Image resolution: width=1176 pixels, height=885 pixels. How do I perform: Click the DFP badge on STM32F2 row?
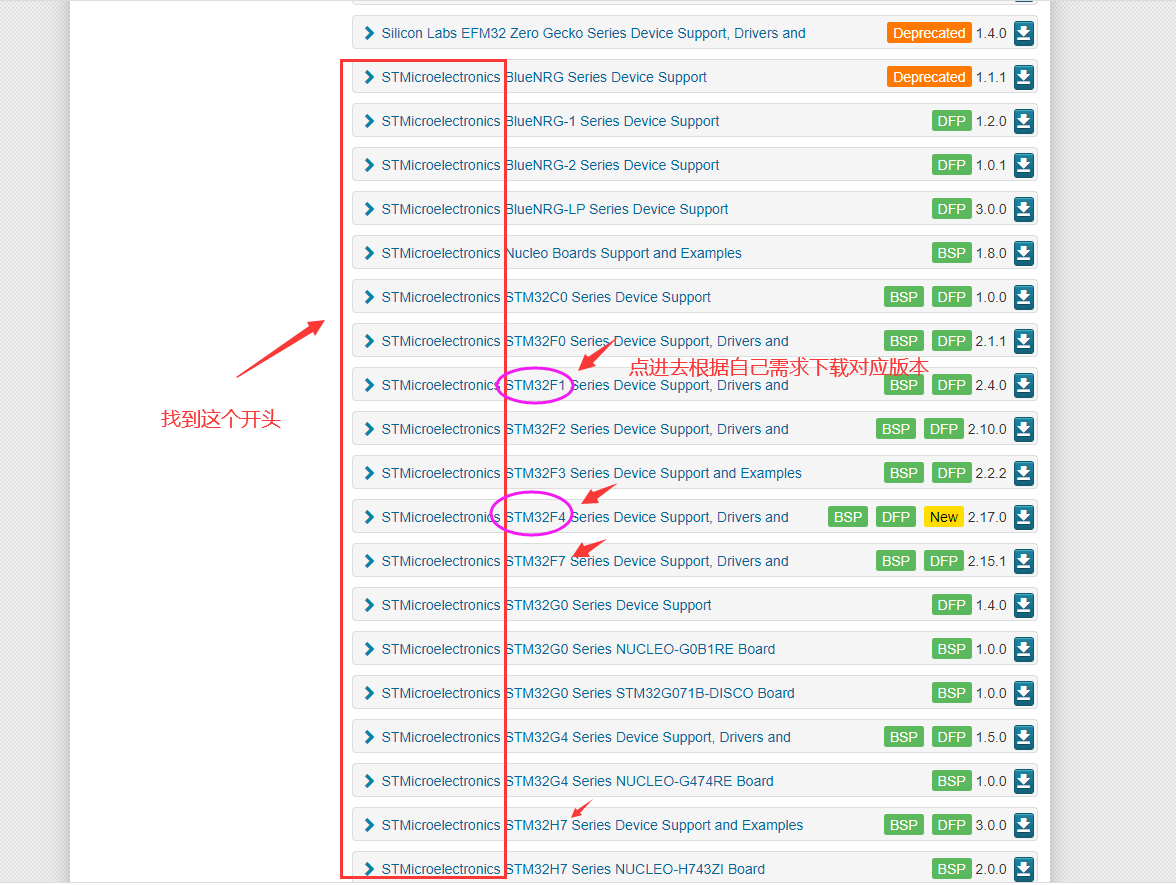(944, 429)
